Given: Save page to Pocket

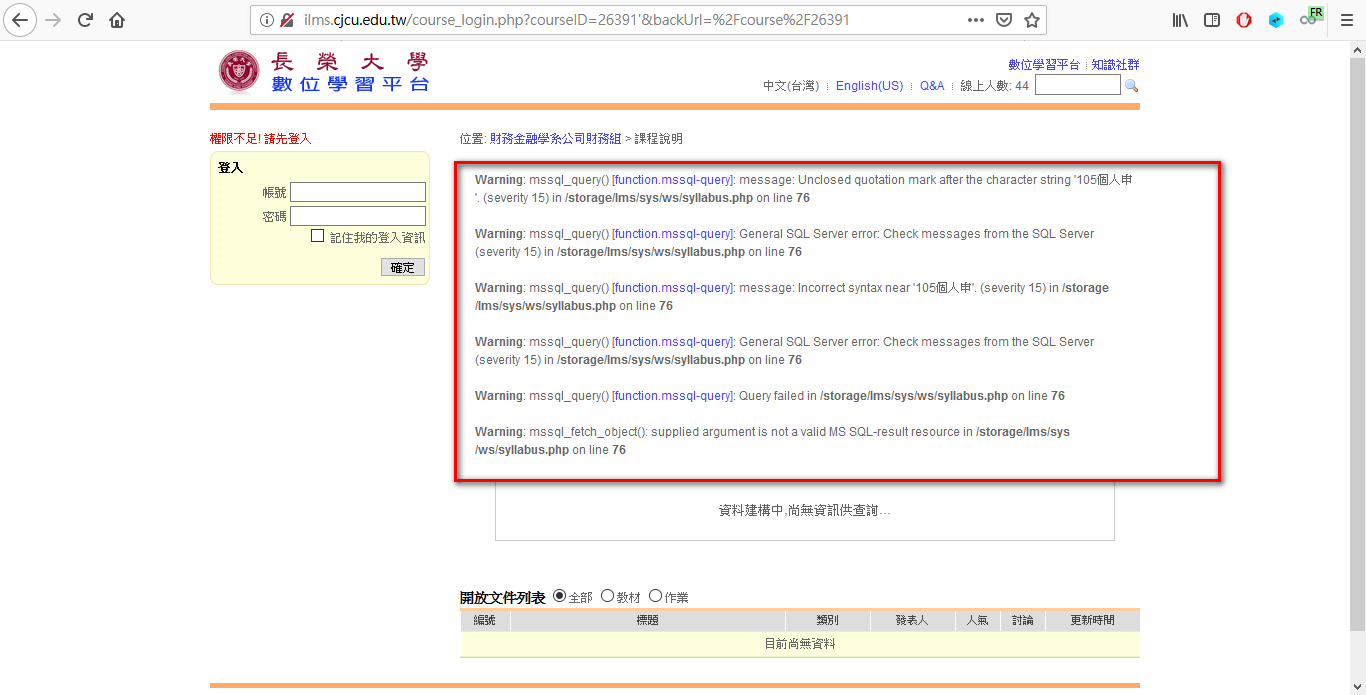Looking at the screenshot, I should [1004, 20].
